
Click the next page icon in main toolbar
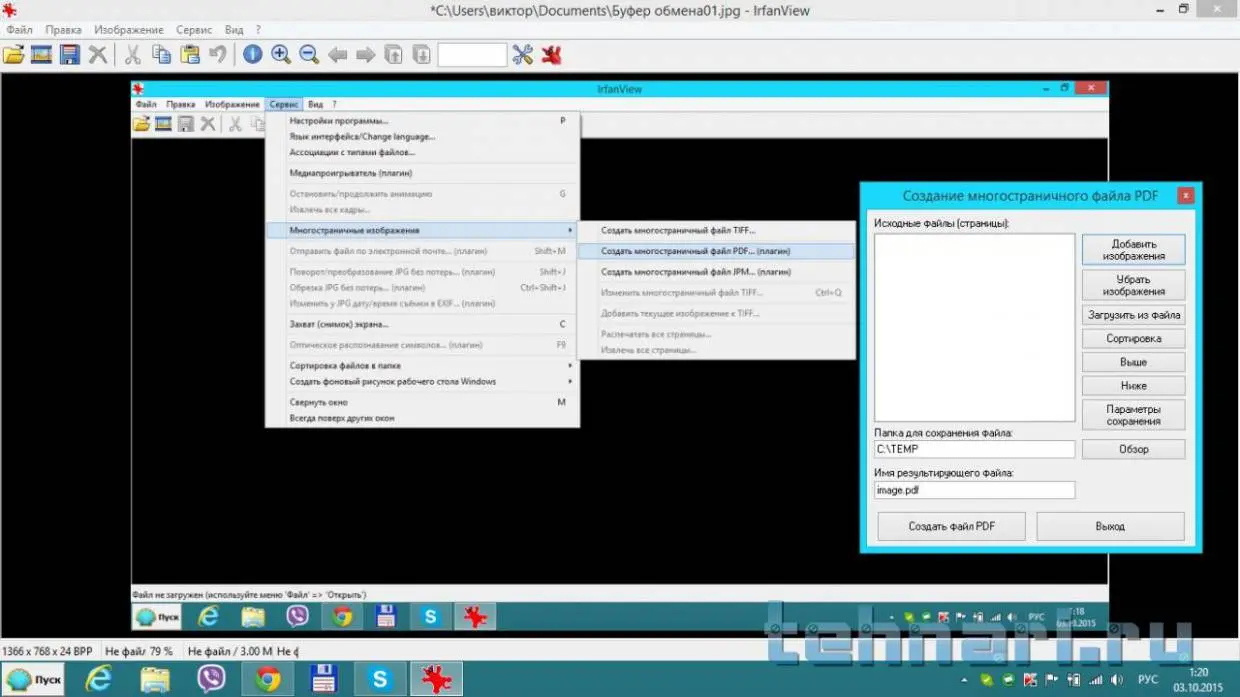[x=422, y=54]
